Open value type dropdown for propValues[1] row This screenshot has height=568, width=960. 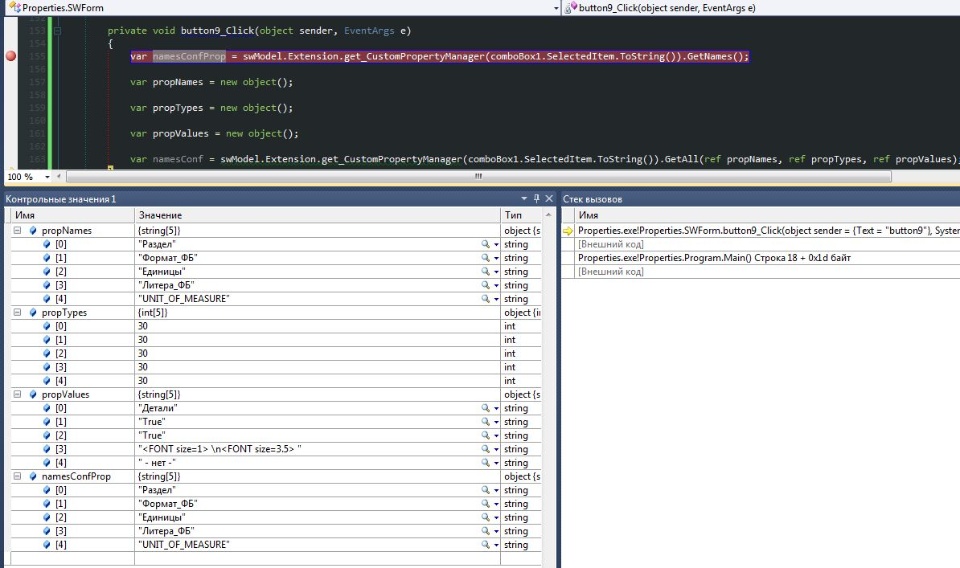pyautogui.click(x=496, y=422)
